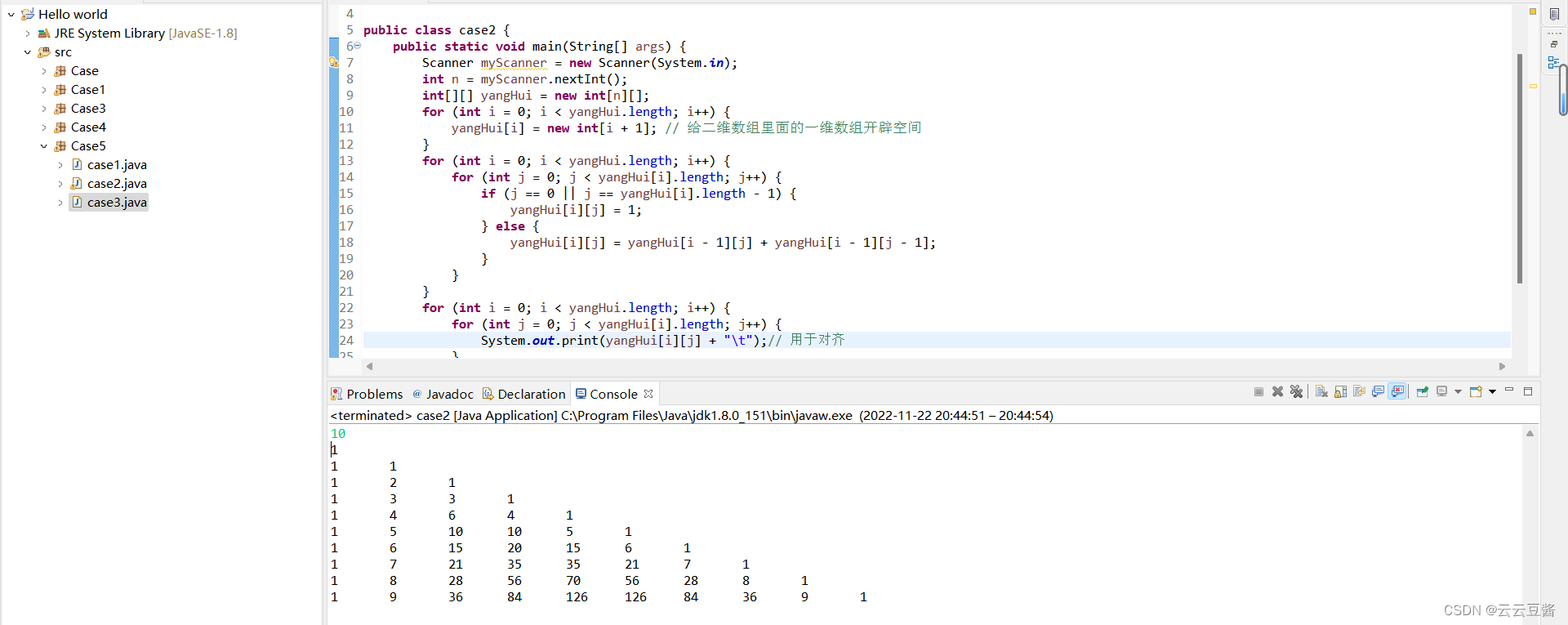Toggle Word Wrap in the Console toolbar
The image size is (1568, 625).
pos(1359,392)
